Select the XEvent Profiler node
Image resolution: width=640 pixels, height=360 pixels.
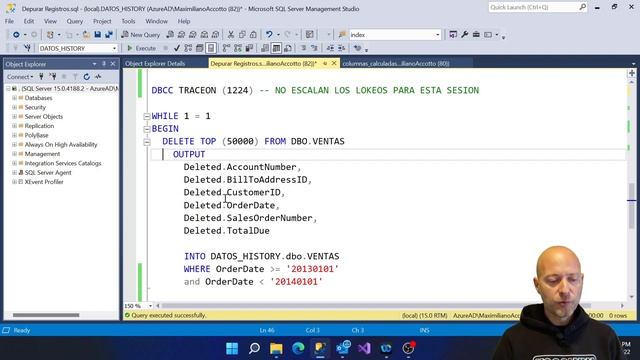[44, 182]
